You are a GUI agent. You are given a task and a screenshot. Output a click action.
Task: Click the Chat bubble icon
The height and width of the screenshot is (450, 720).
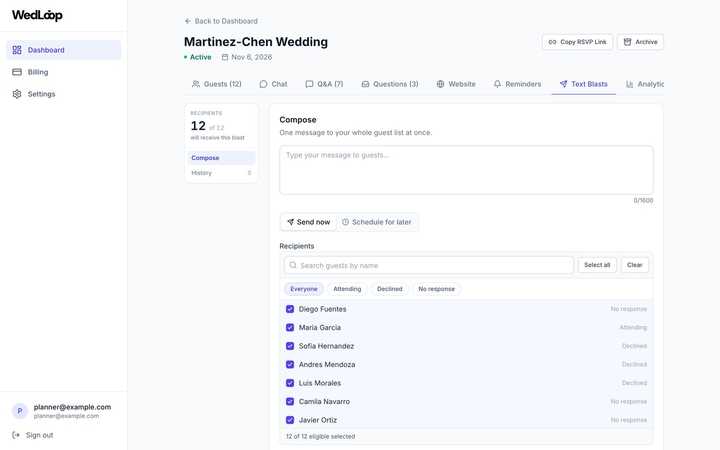263,84
